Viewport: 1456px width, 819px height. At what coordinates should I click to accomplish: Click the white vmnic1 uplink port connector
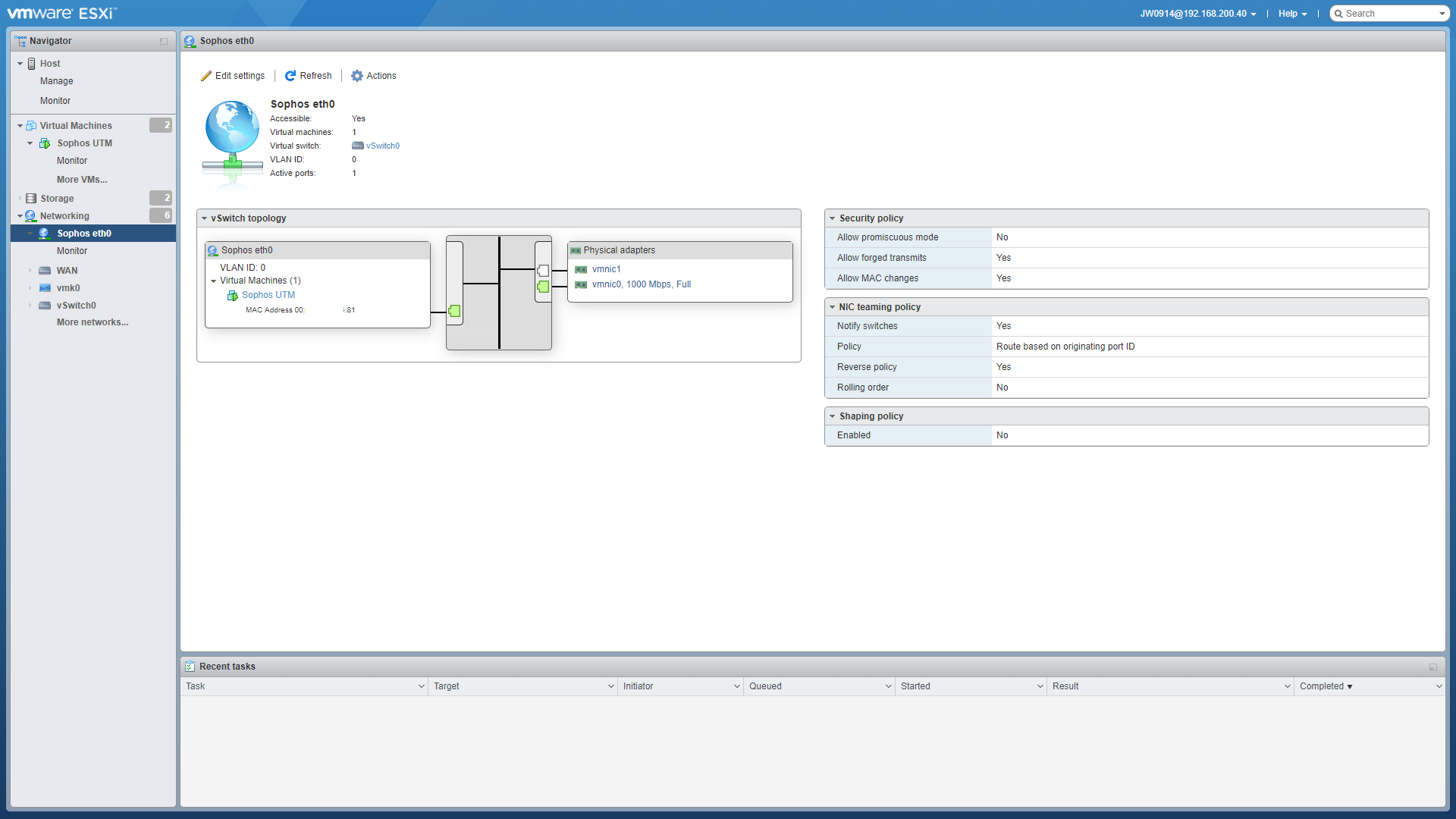tap(543, 271)
